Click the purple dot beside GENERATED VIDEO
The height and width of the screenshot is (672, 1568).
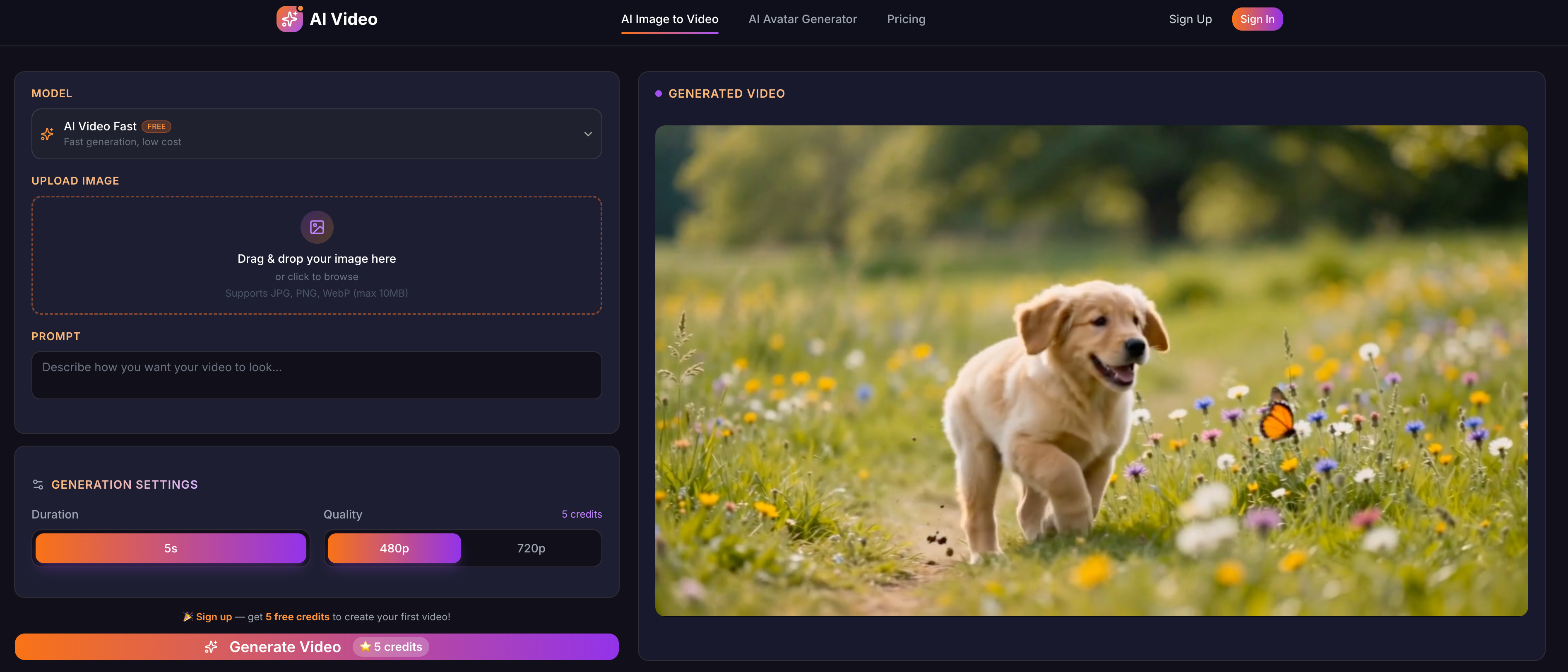[659, 93]
